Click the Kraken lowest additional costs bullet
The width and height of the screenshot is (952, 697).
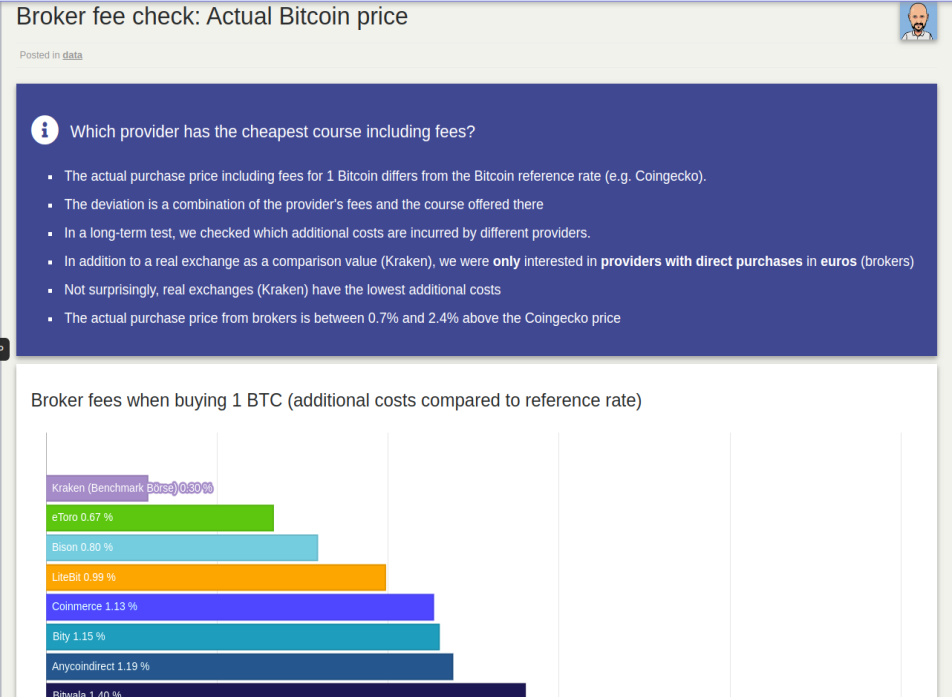pyautogui.click(x=282, y=290)
